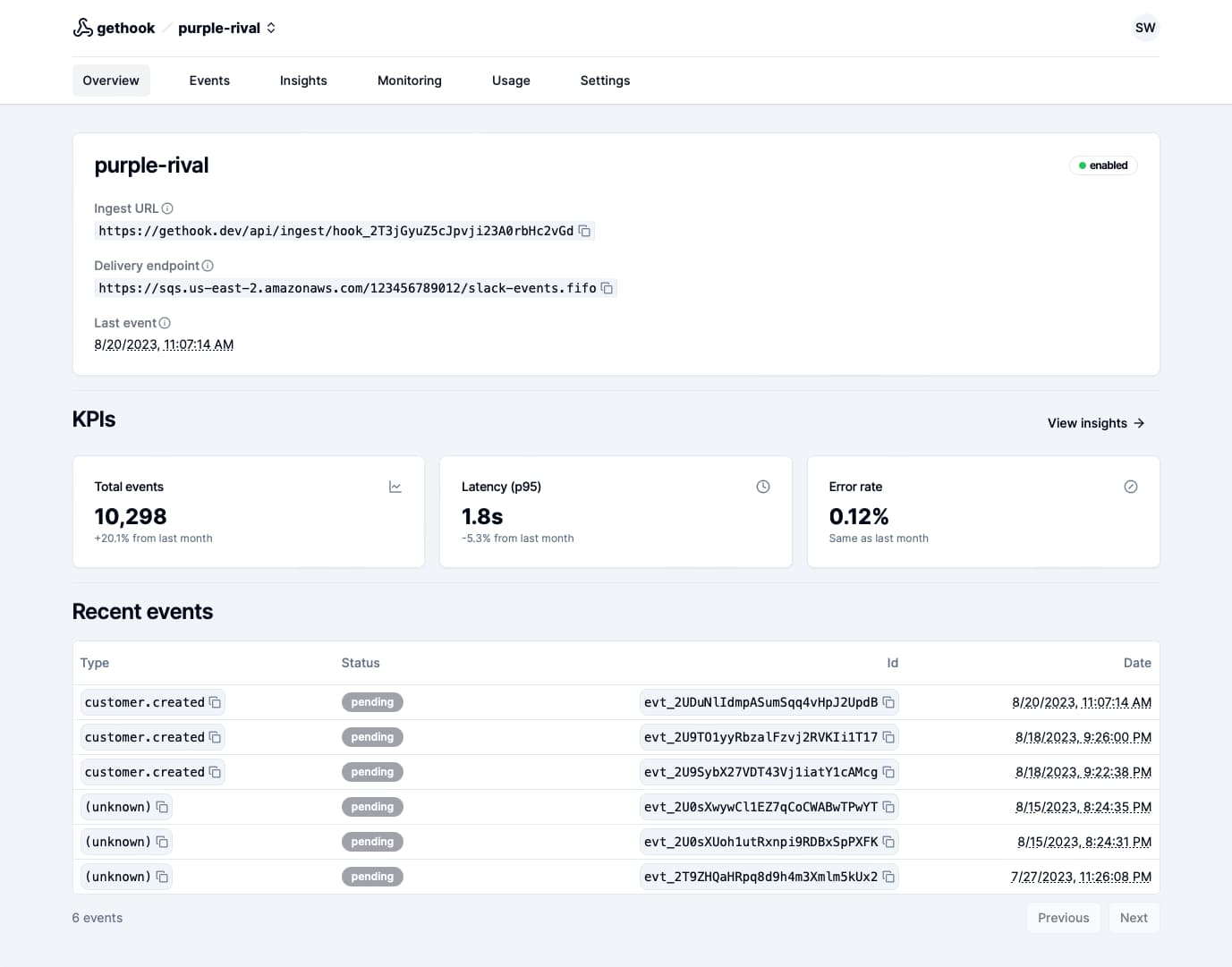Click the SW avatar to open account menu

[1145, 28]
